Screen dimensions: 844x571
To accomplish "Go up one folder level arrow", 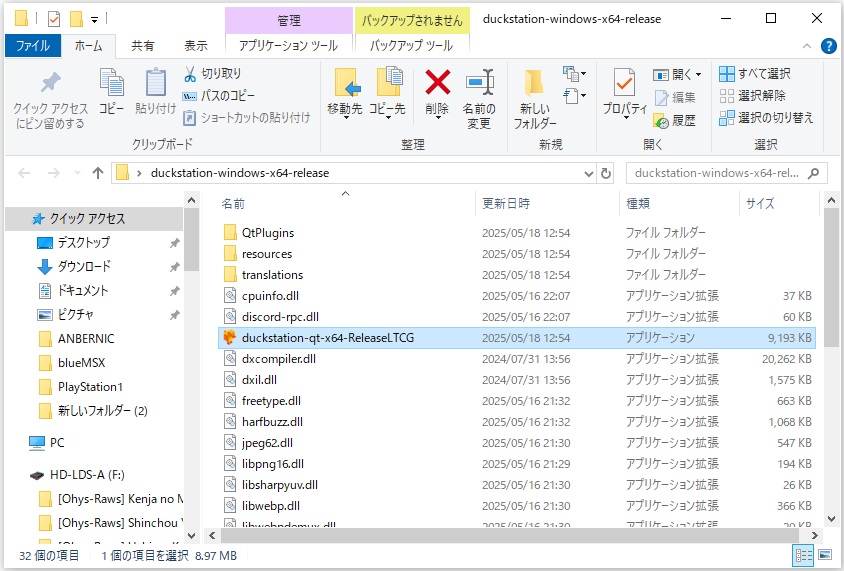I will click(97, 173).
